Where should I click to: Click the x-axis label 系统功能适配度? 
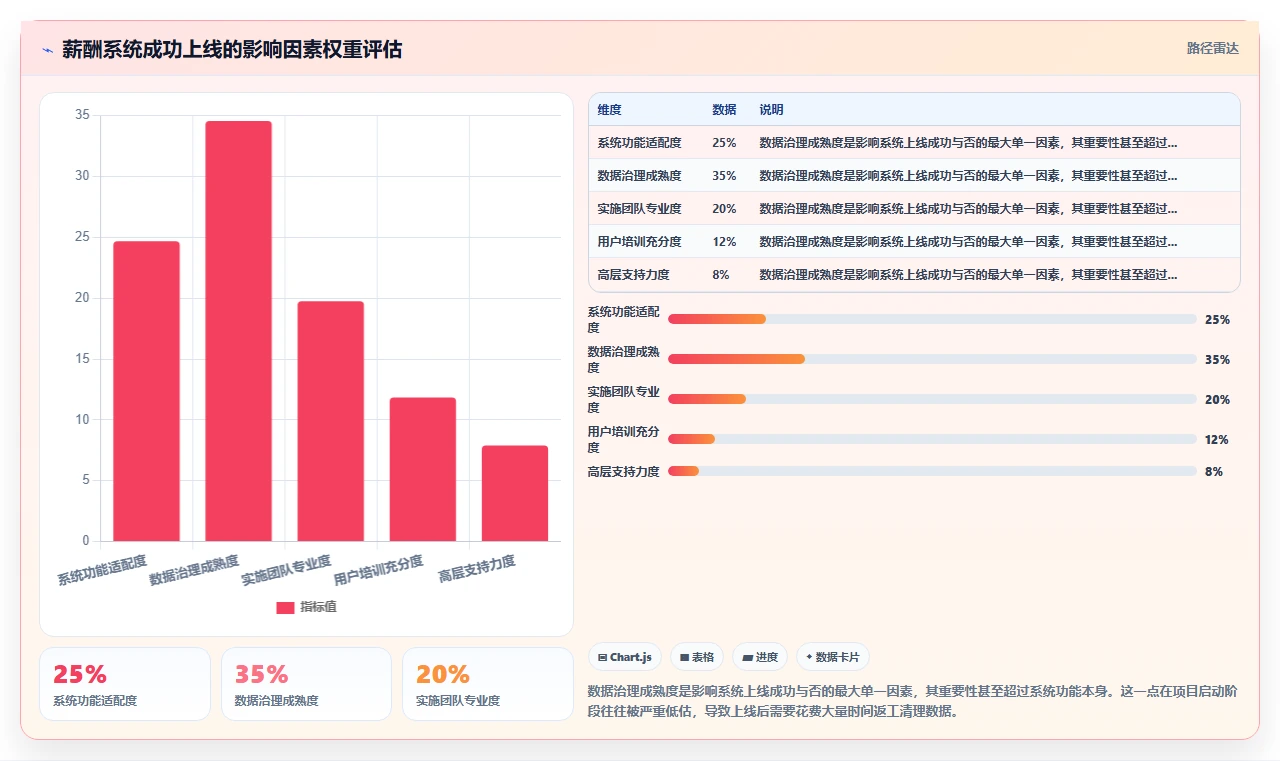(x=102, y=569)
